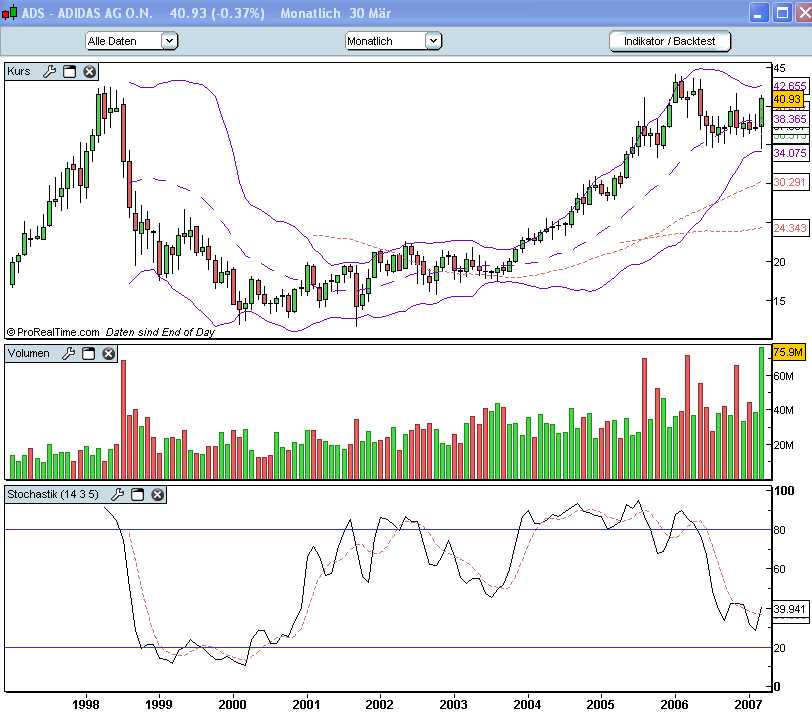Click the Kurs panel title label
This screenshot has width=812, height=712.
(19, 72)
